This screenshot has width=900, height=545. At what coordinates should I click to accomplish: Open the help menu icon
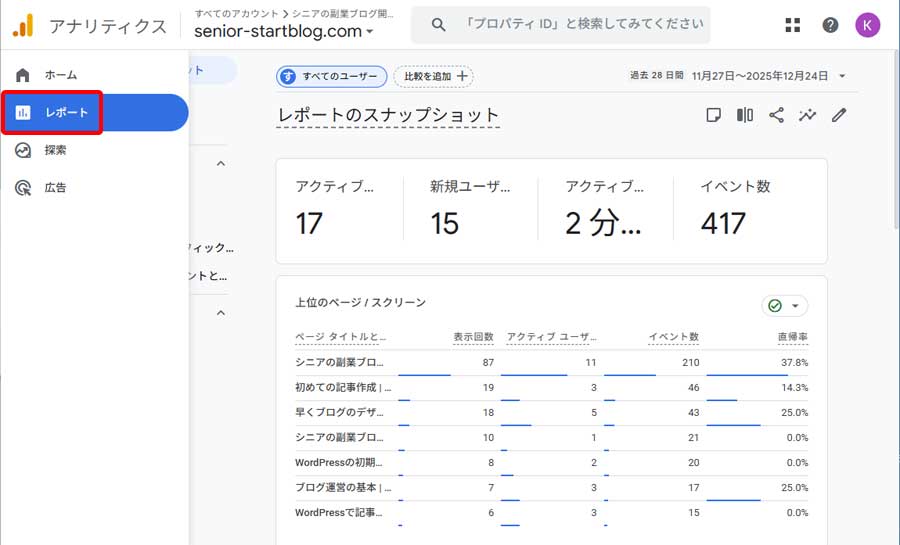(830, 25)
